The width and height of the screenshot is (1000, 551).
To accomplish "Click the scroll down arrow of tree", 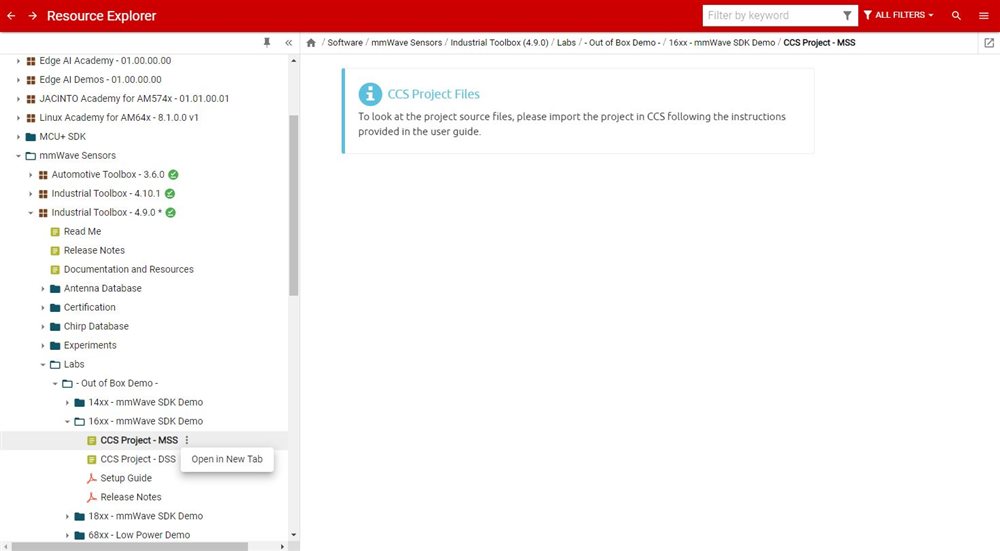I will (293, 535).
